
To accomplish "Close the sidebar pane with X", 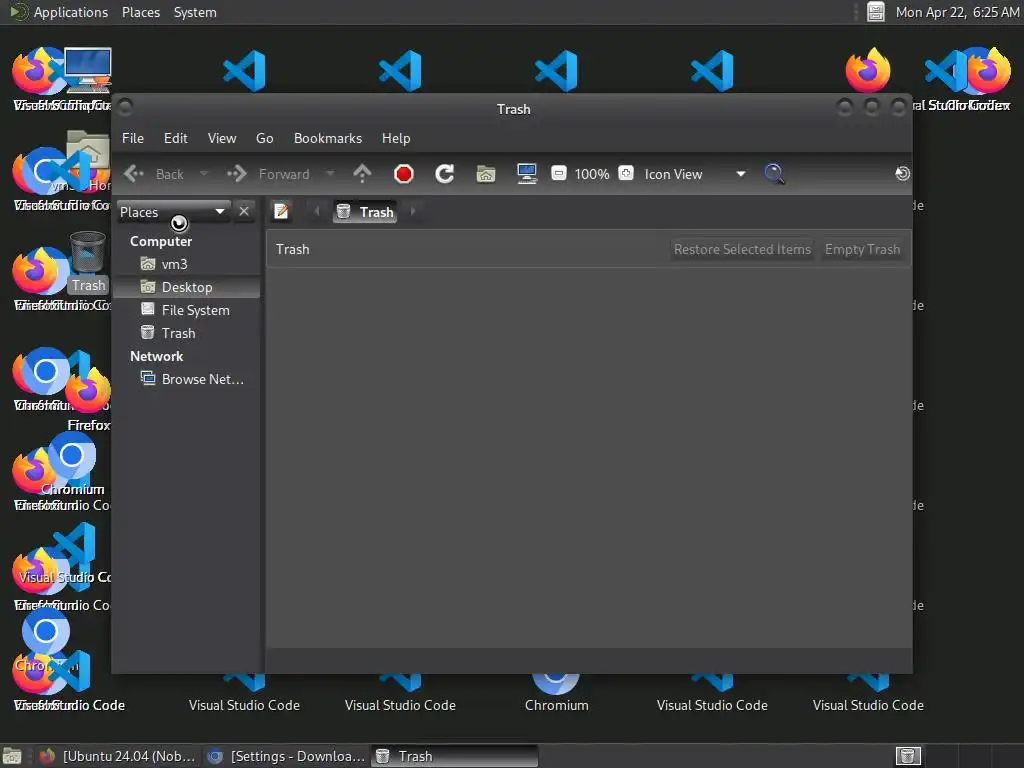I will coord(244,212).
